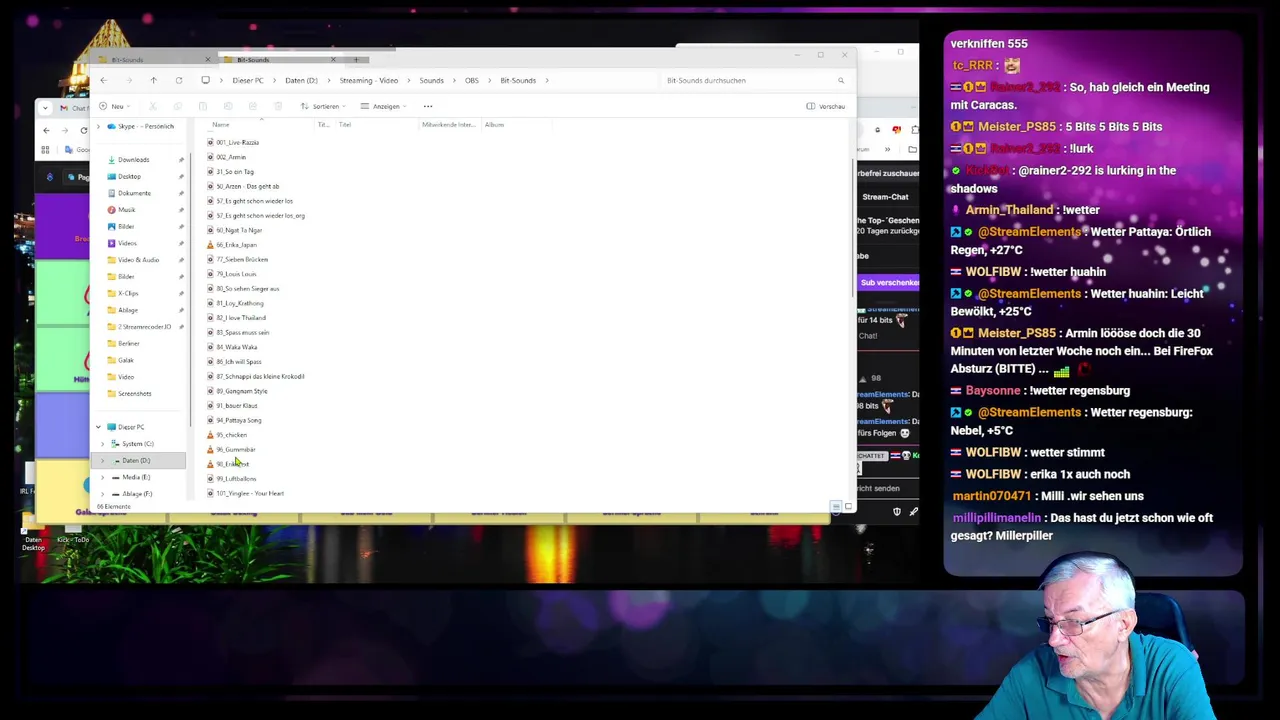Image resolution: width=1280 pixels, height=720 pixels.
Task: Open the Berliner folder in sidebar
Action: point(128,344)
